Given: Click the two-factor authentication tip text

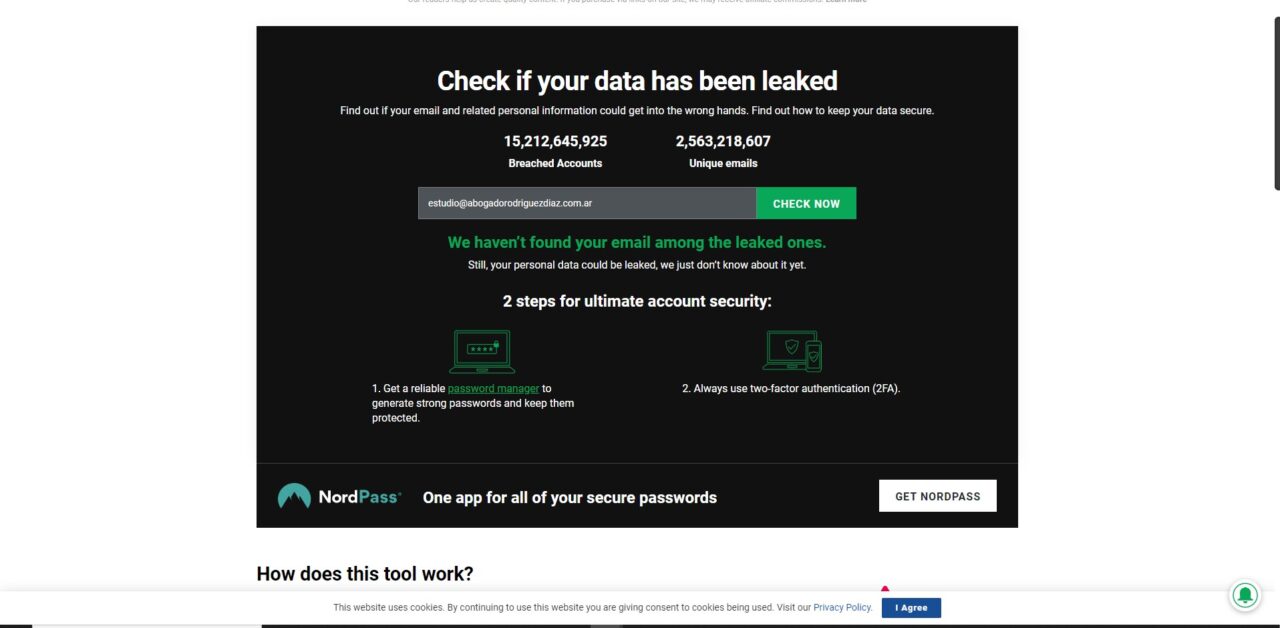Looking at the screenshot, I should [791, 388].
